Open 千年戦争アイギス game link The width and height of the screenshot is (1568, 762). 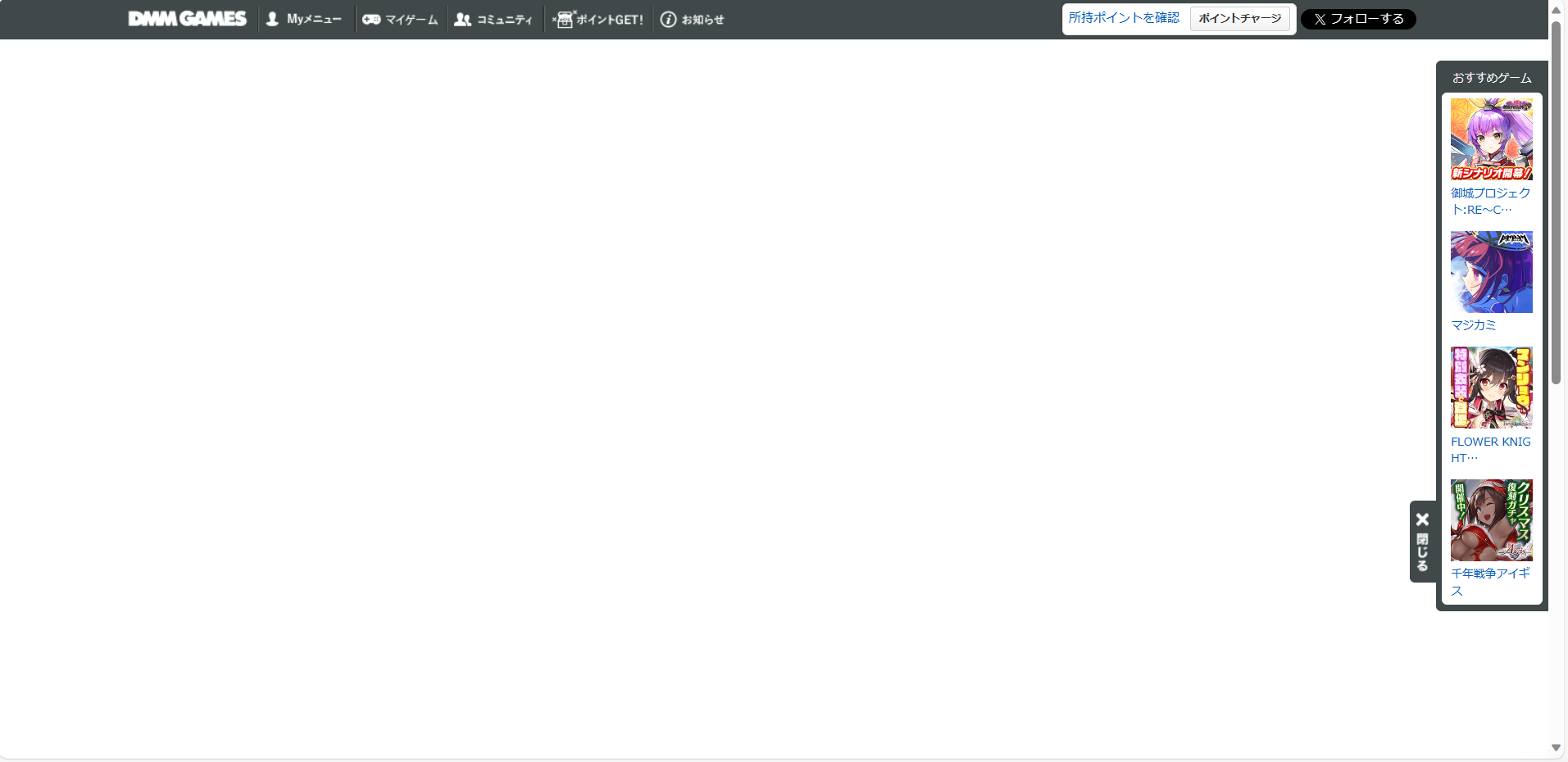1491,582
